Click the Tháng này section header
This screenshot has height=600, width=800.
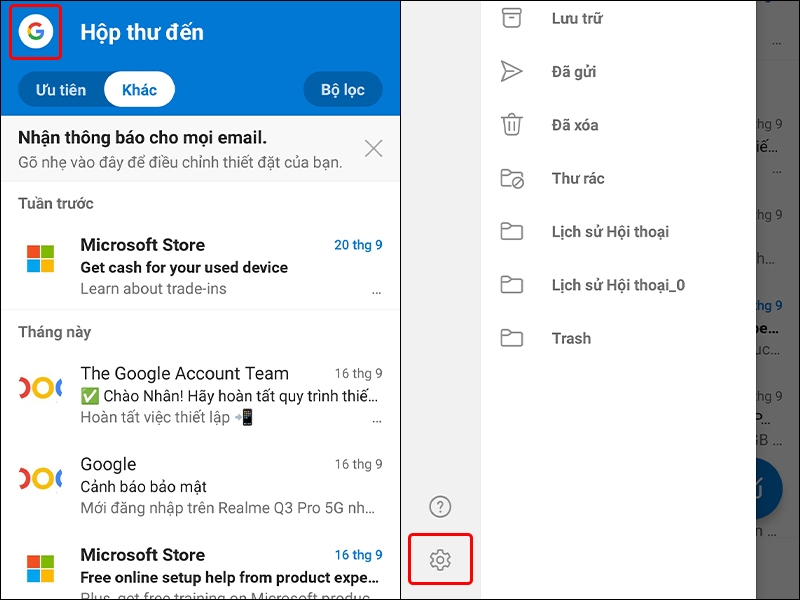click(x=55, y=332)
